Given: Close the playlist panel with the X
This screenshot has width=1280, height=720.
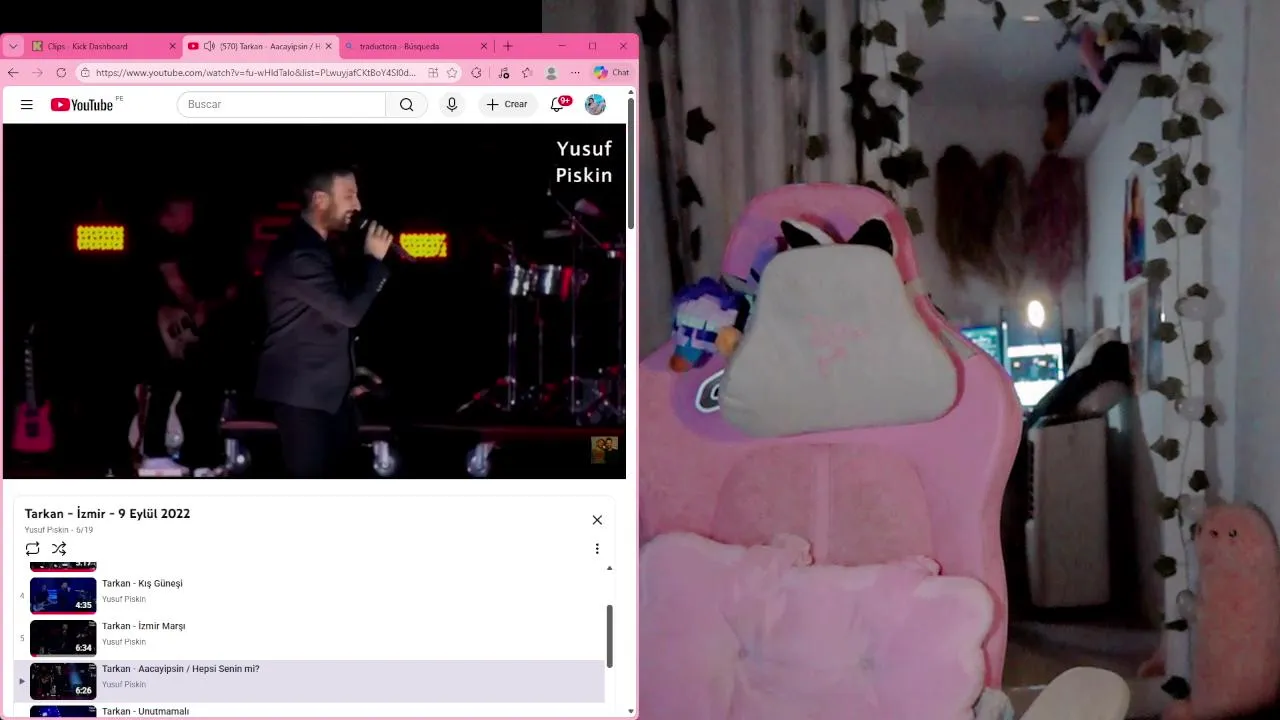Looking at the screenshot, I should 597,520.
